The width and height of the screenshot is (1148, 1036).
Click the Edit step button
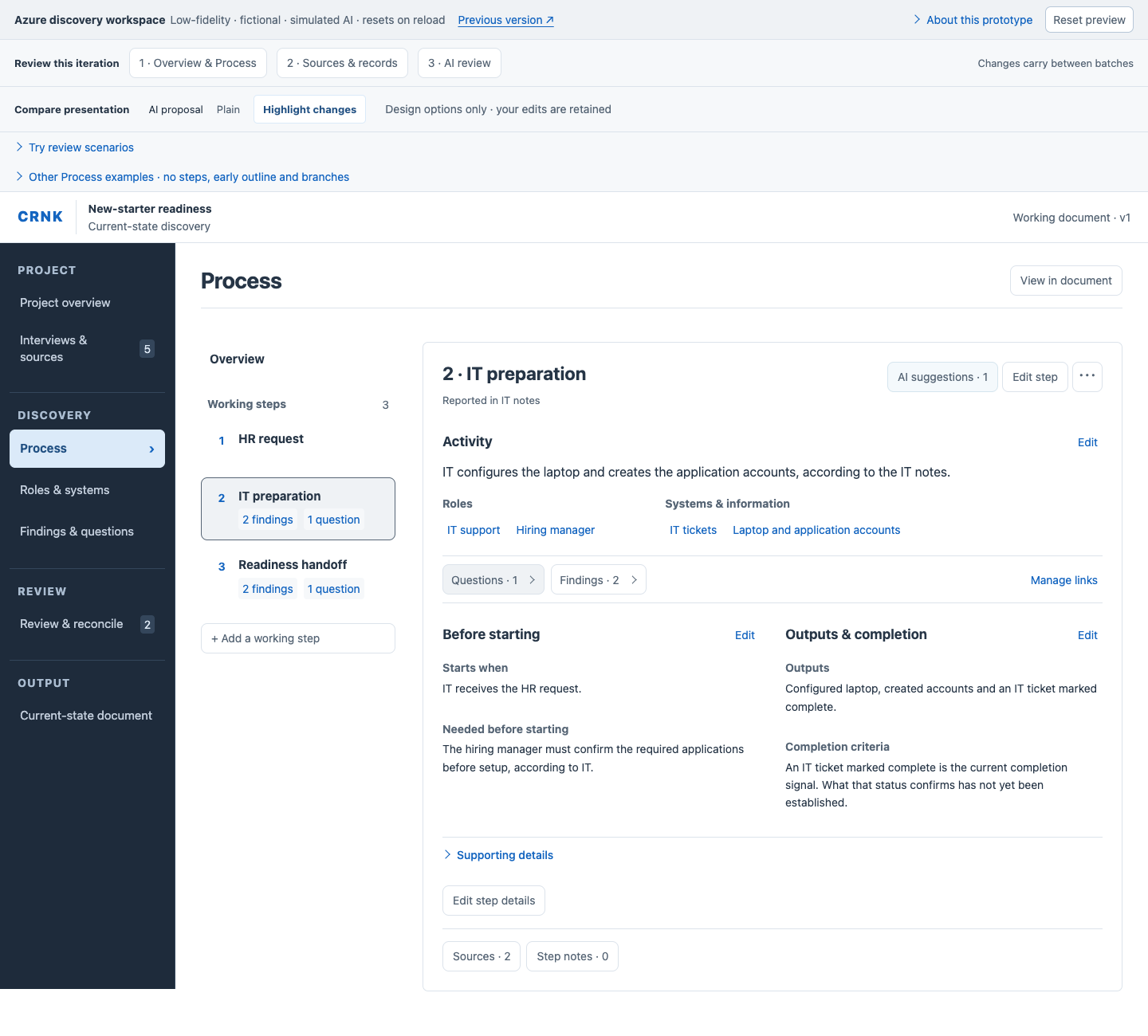pyautogui.click(x=1035, y=377)
